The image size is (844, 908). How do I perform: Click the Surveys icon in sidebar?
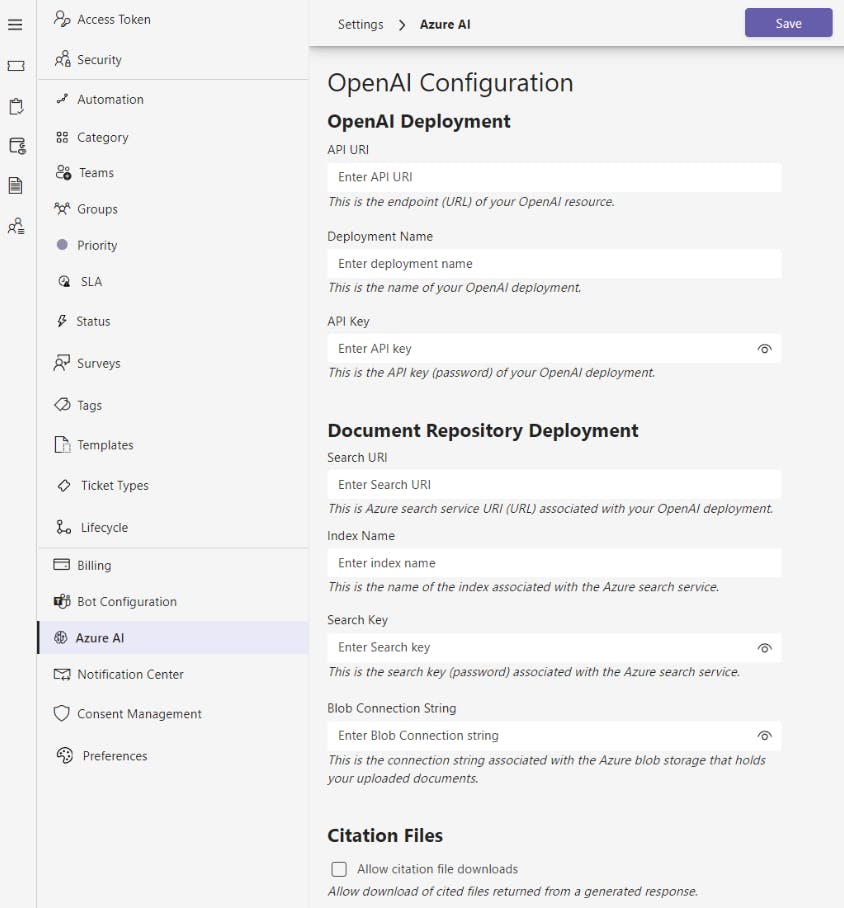tap(61, 363)
